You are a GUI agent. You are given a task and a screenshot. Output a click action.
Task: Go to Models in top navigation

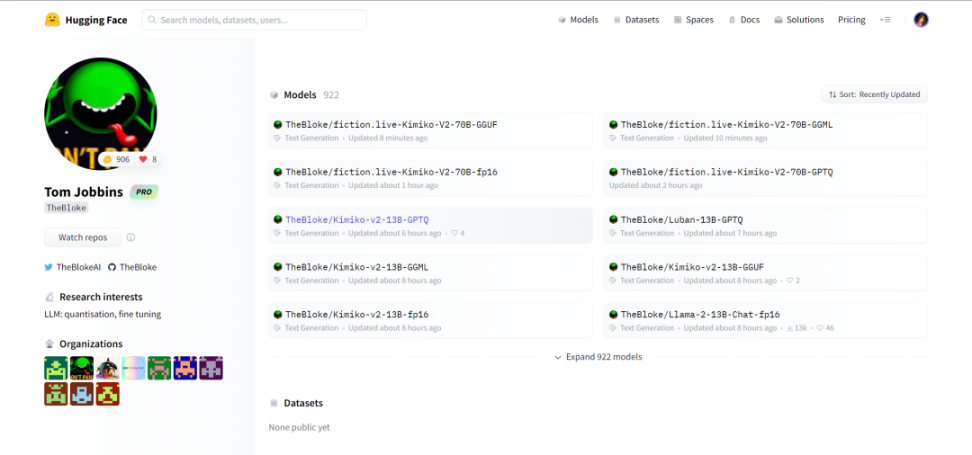pyautogui.click(x=578, y=19)
